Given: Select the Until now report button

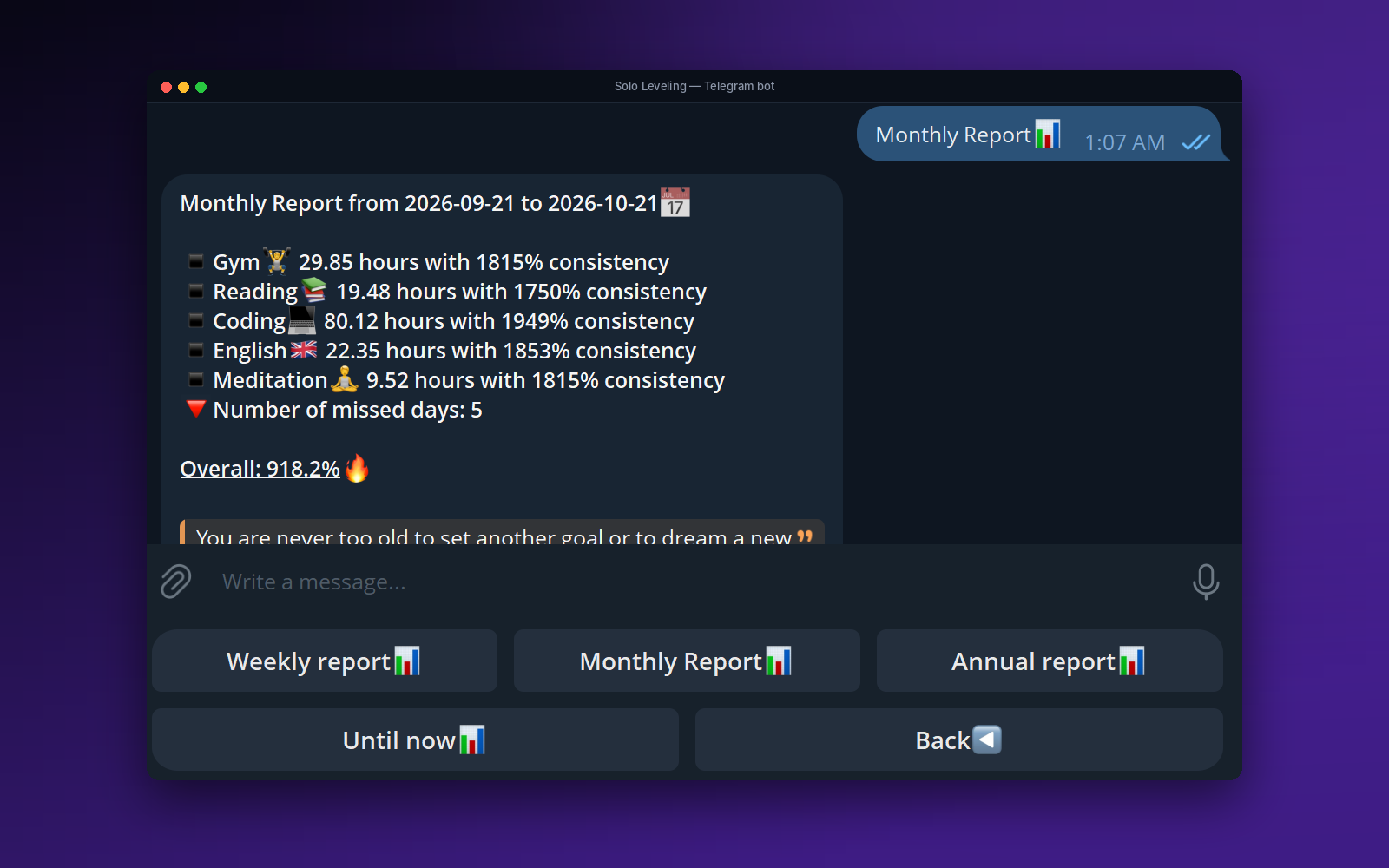Looking at the screenshot, I should [x=415, y=740].
